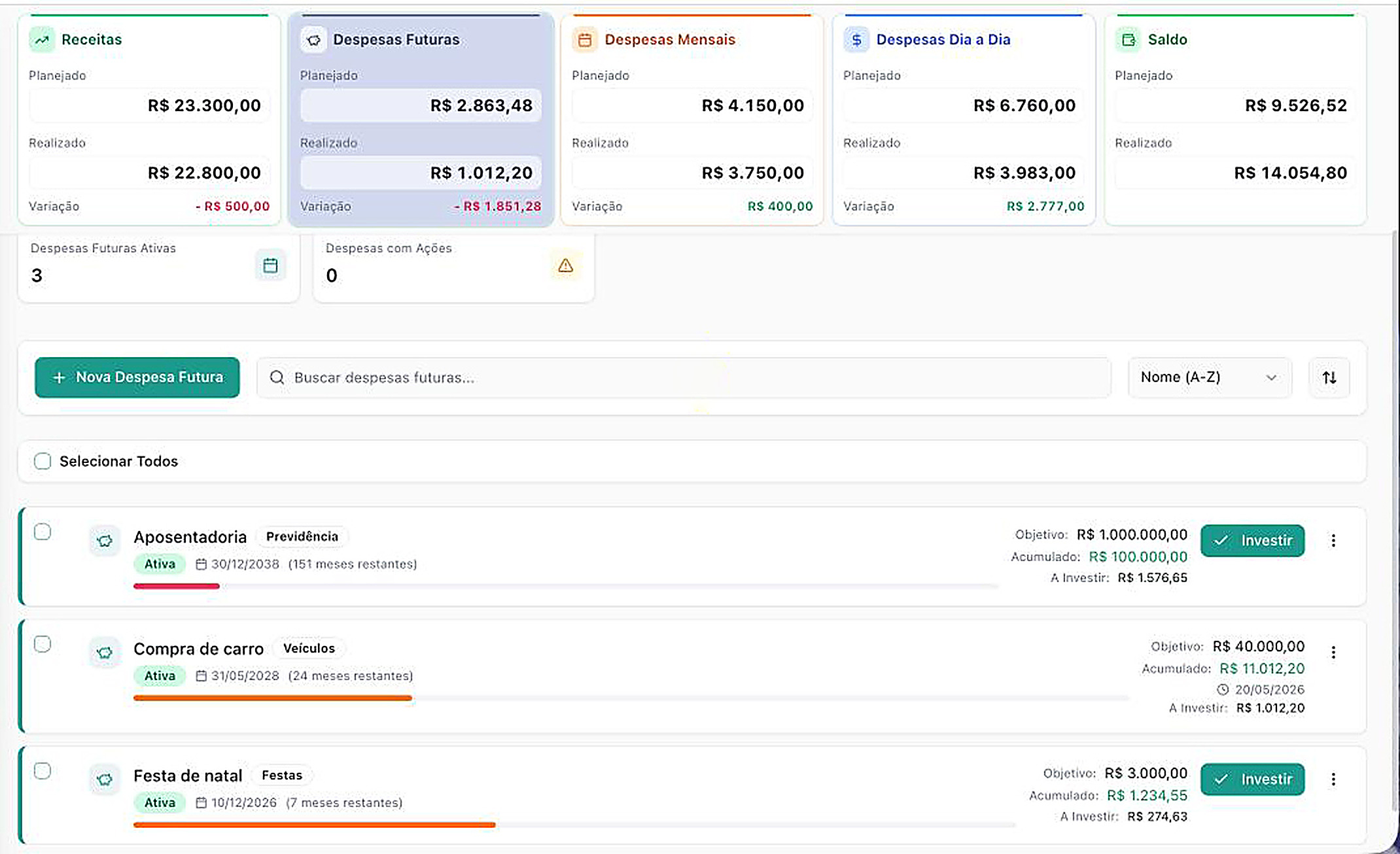Toggle sort direction arrows button
This screenshot has width=1400, height=854.
(1329, 377)
